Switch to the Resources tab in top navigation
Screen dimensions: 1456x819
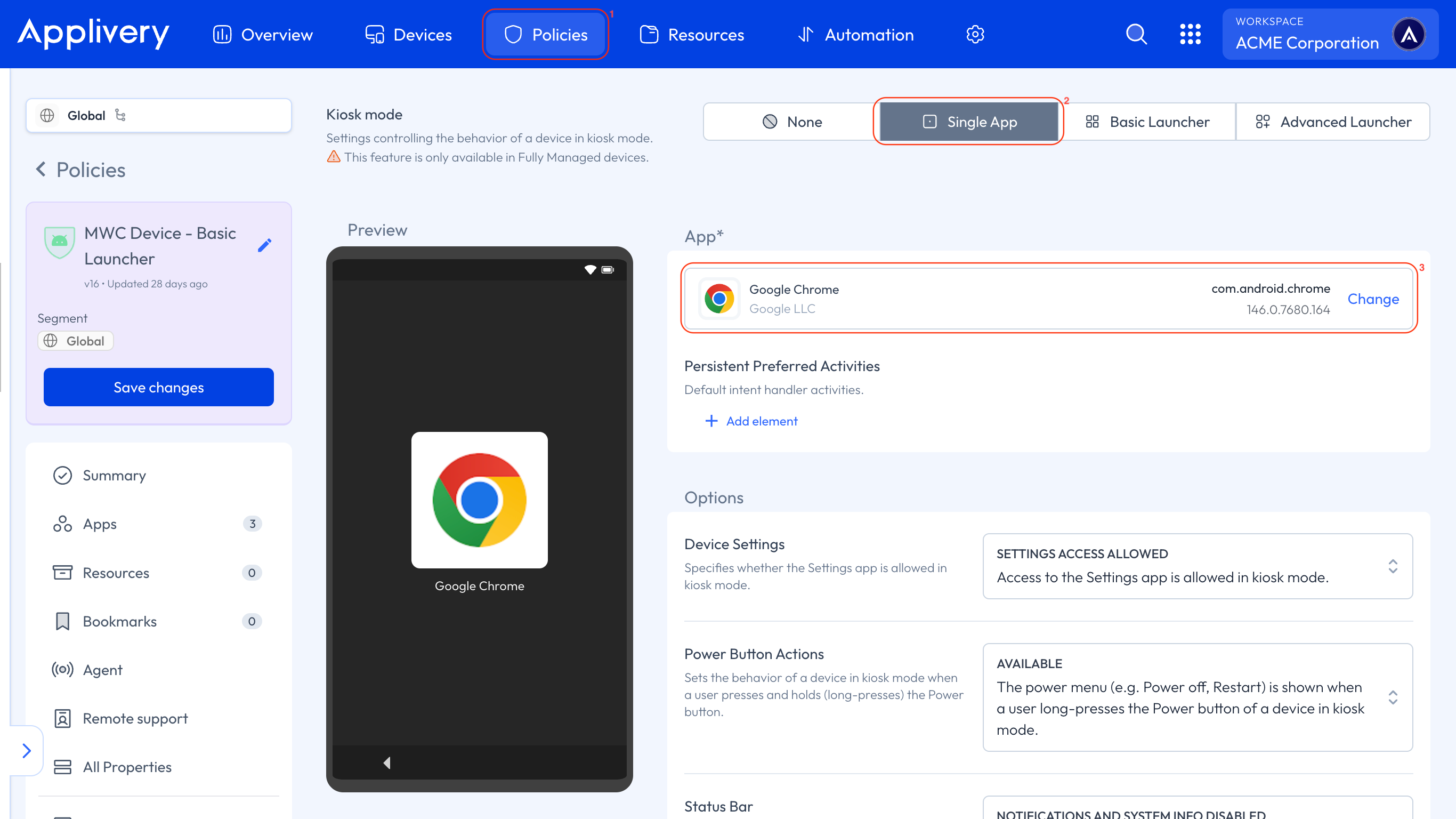692,35
